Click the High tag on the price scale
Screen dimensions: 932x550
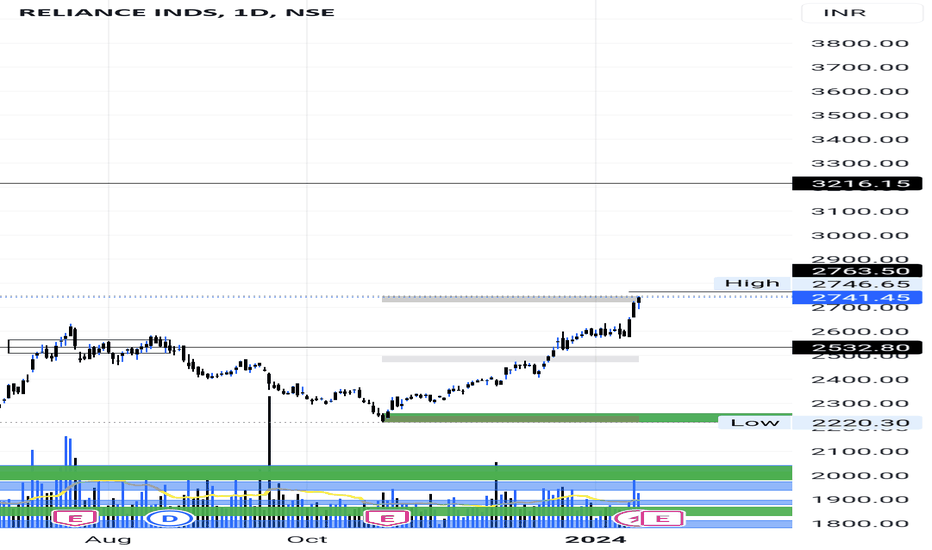click(752, 283)
